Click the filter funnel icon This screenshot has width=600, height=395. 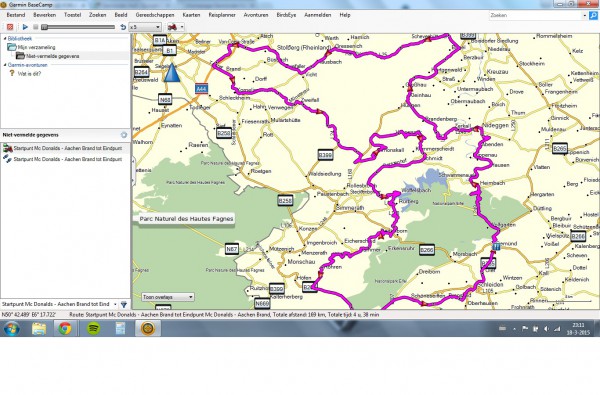click(124, 305)
